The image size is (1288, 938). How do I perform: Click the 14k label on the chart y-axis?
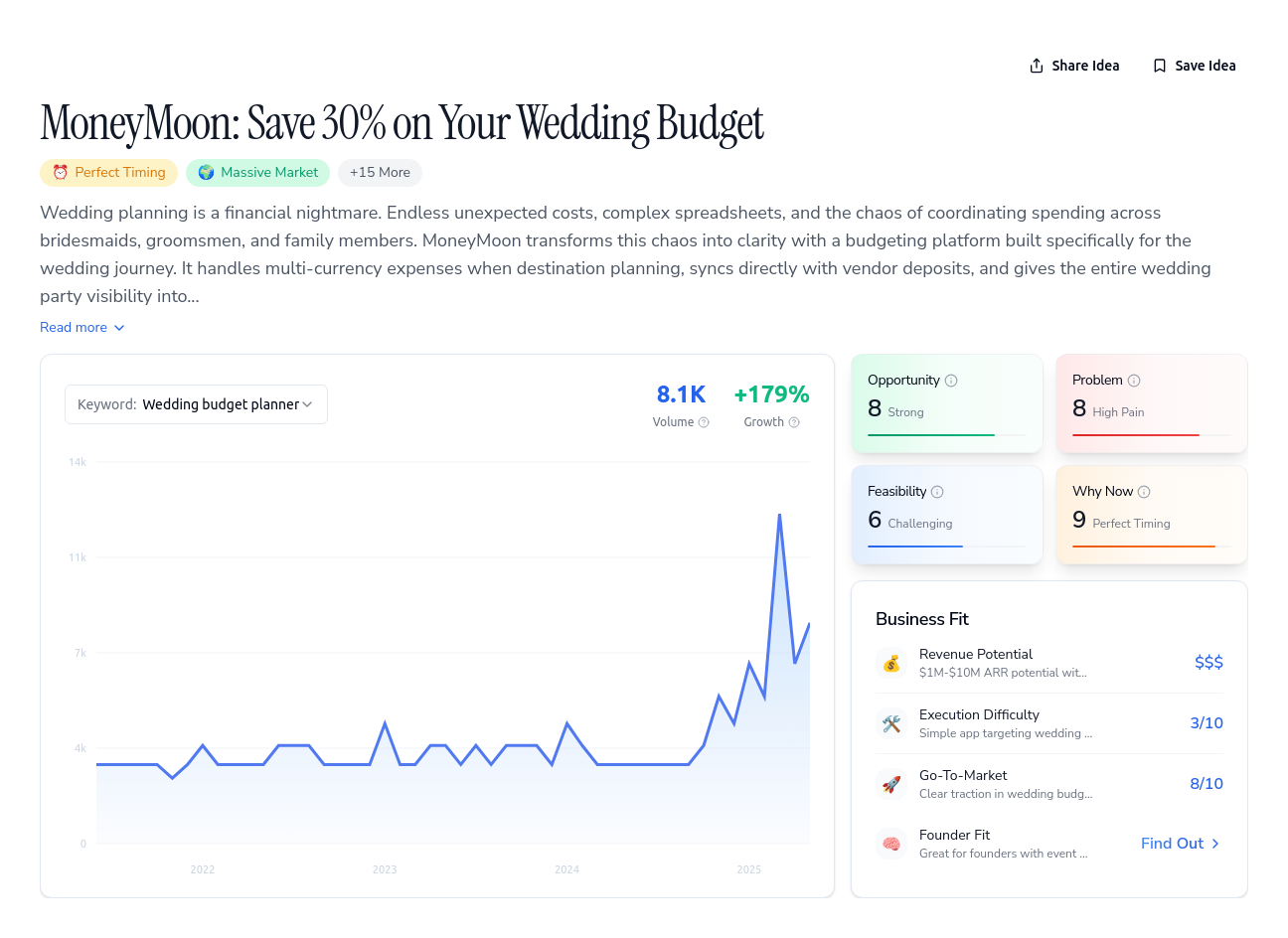tap(78, 462)
